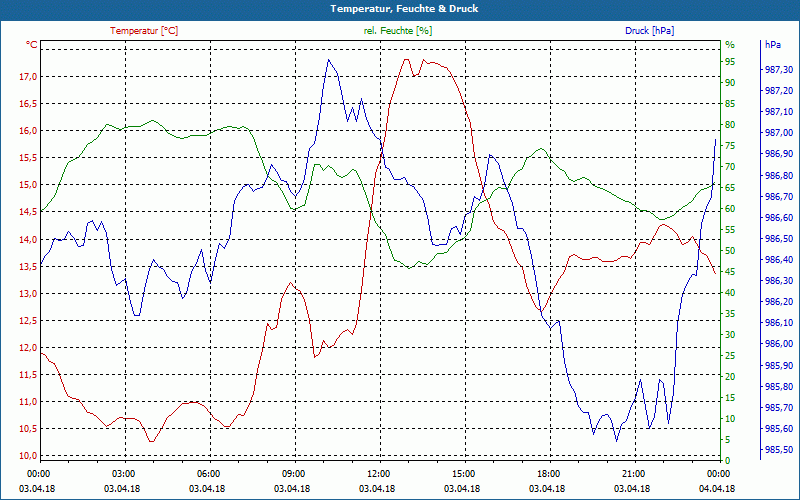Click the '11,5' temperature axis value
The image size is (800, 500).
(x=28, y=374)
